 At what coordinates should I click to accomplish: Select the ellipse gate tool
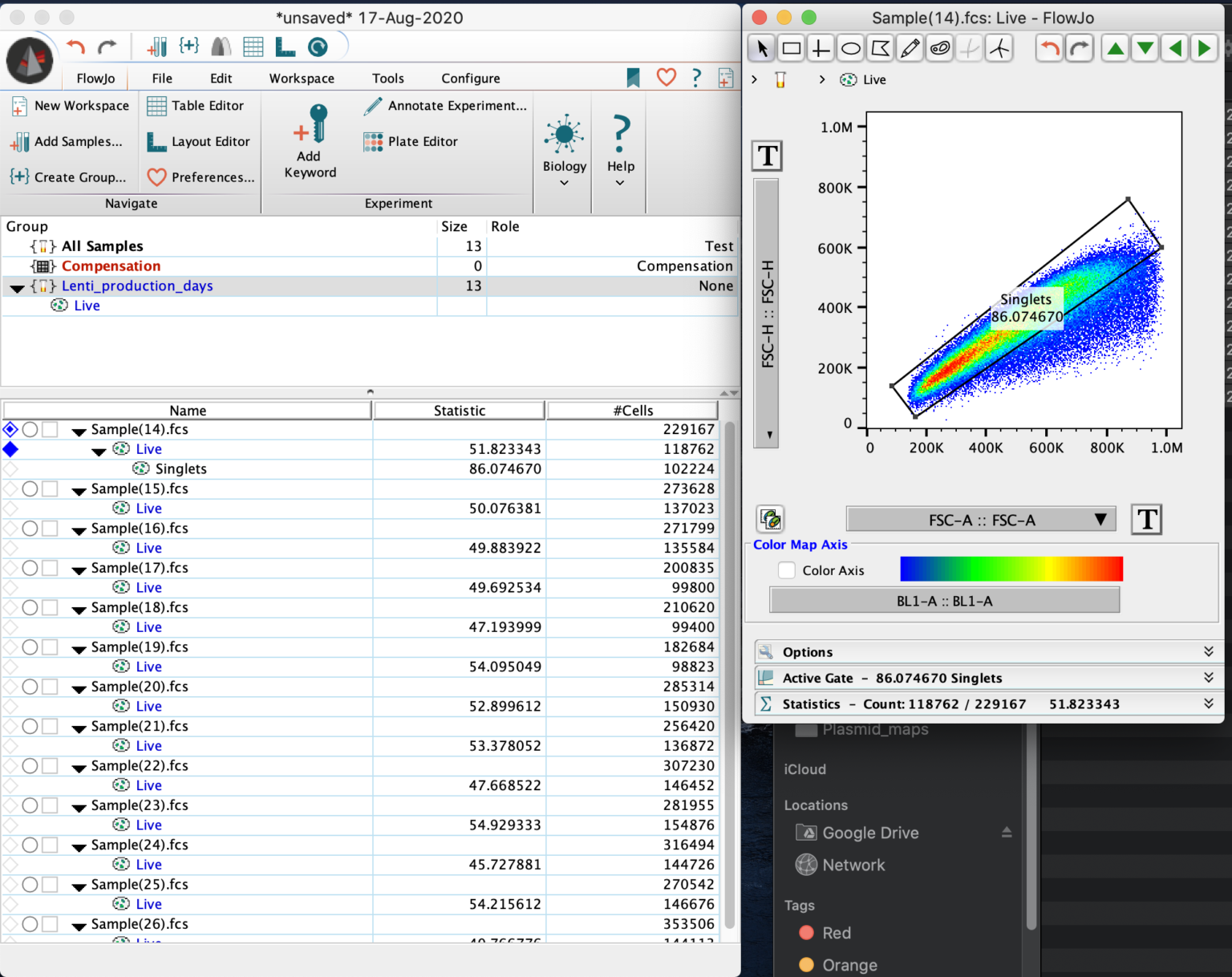(850, 49)
